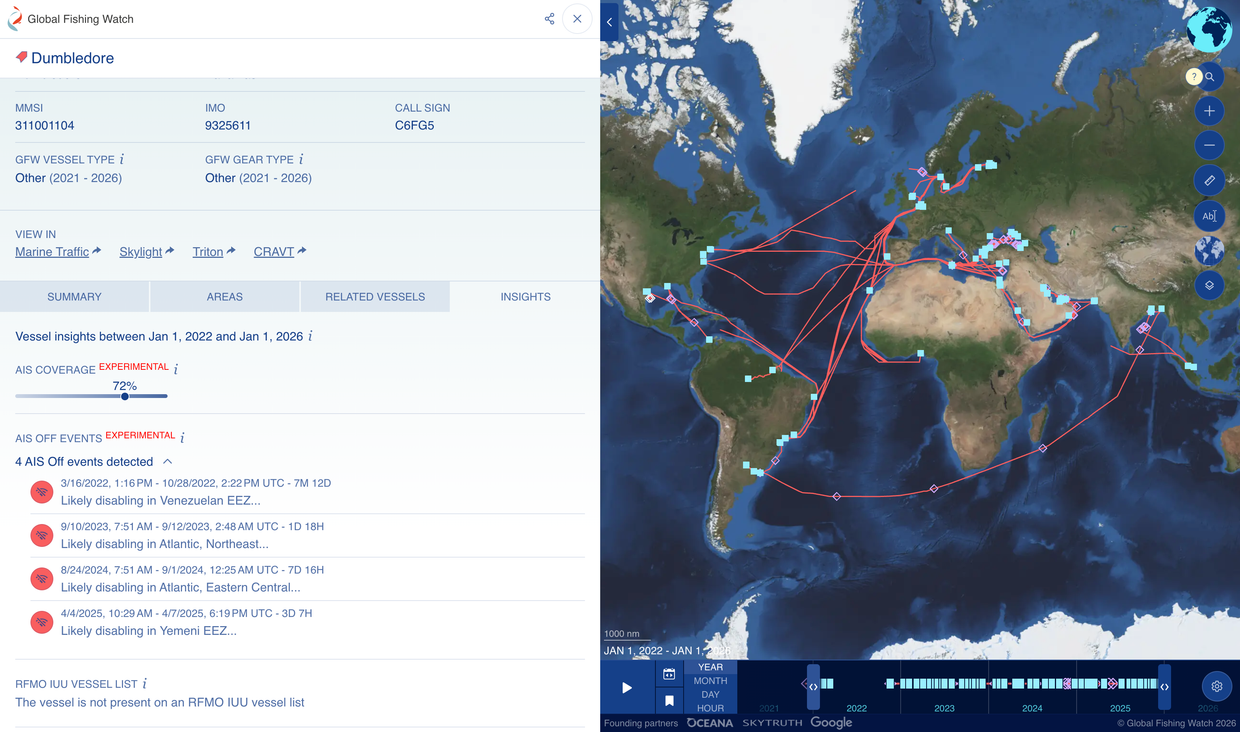Expand the Venezuelan EEZ disabling event

pyautogui.click(x=160, y=500)
